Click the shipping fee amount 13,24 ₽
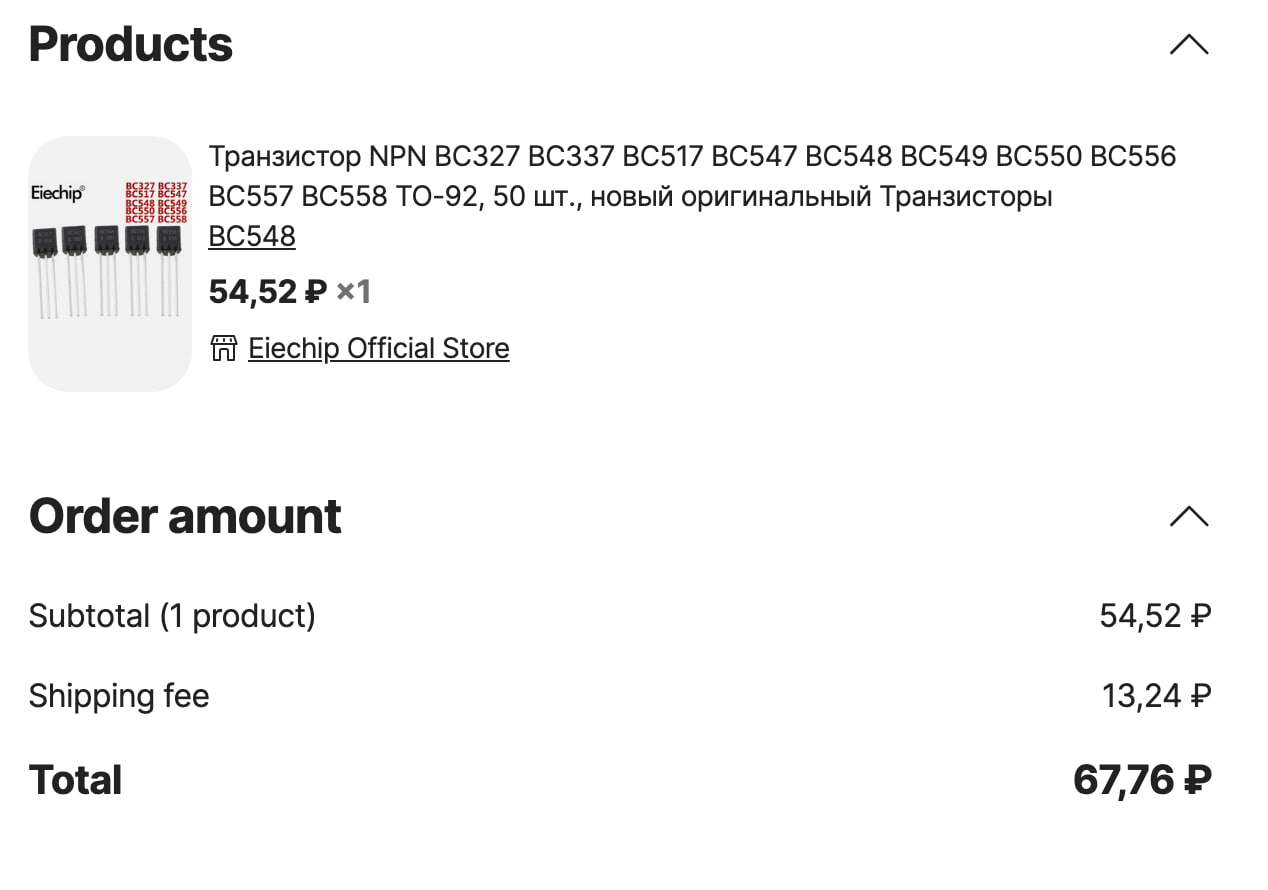This screenshot has height=890, width=1268. tap(1156, 696)
